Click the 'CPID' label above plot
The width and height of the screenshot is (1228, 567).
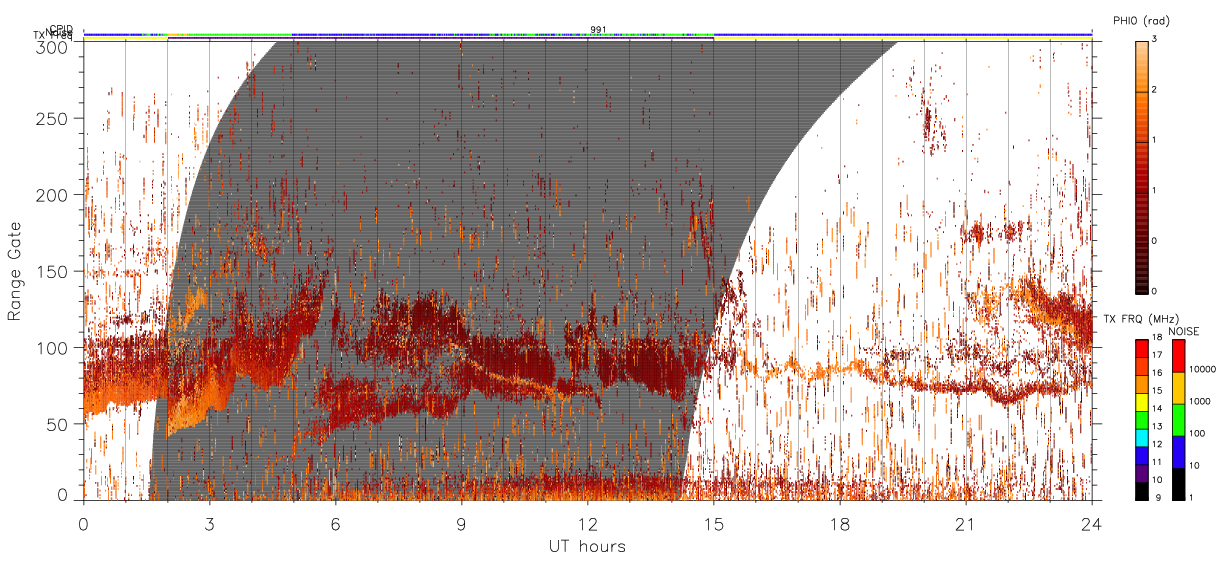point(61,29)
